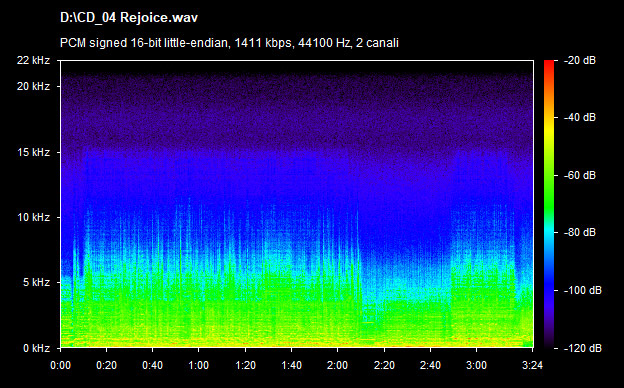
Task: Click the -80 dB scale label
Action: click(580, 232)
